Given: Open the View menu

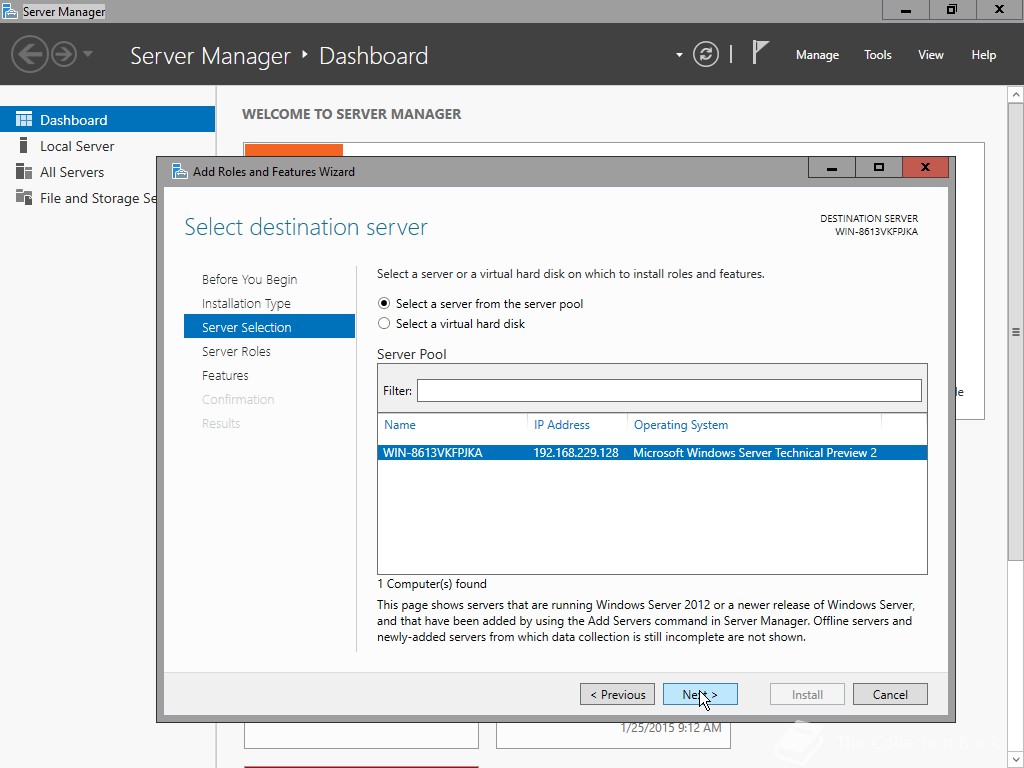Looking at the screenshot, I should pyautogui.click(x=930, y=55).
